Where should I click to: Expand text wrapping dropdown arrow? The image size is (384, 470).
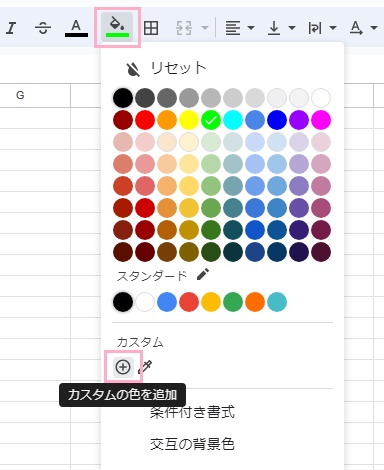pos(333,28)
